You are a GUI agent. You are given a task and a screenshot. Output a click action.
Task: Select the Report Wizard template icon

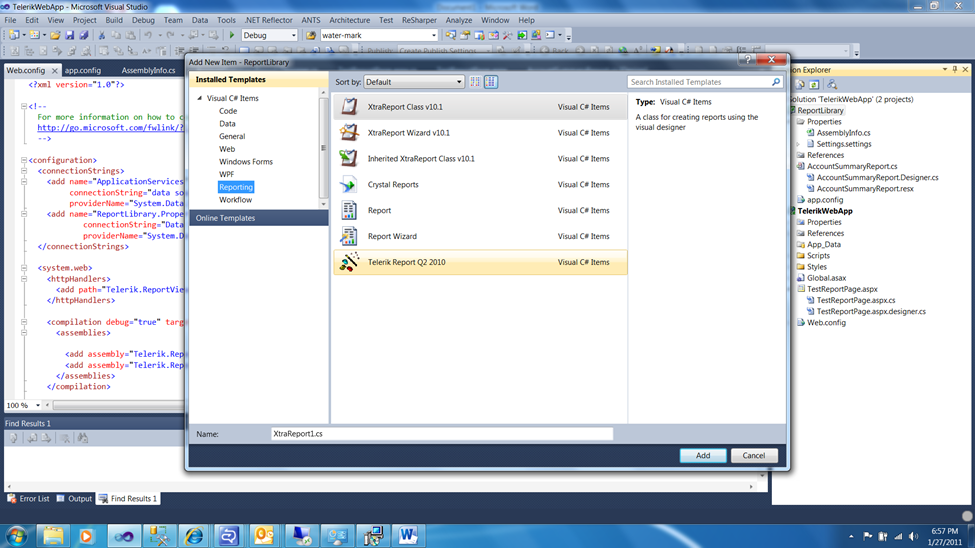349,236
